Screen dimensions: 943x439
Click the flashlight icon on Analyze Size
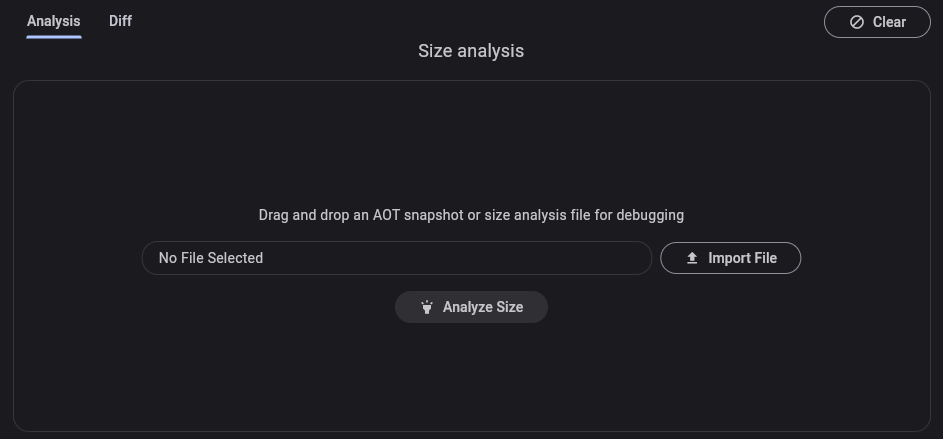coord(427,307)
